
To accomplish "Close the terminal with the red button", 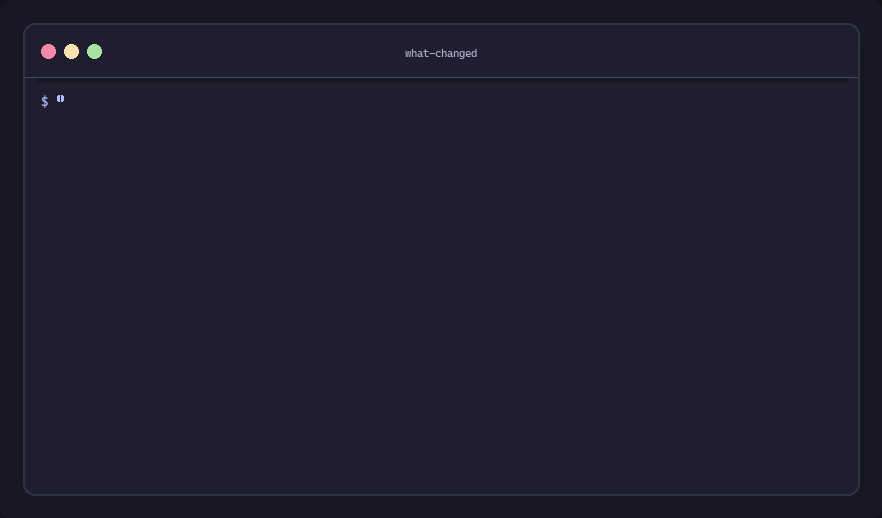I will pyautogui.click(x=48, y=52).
